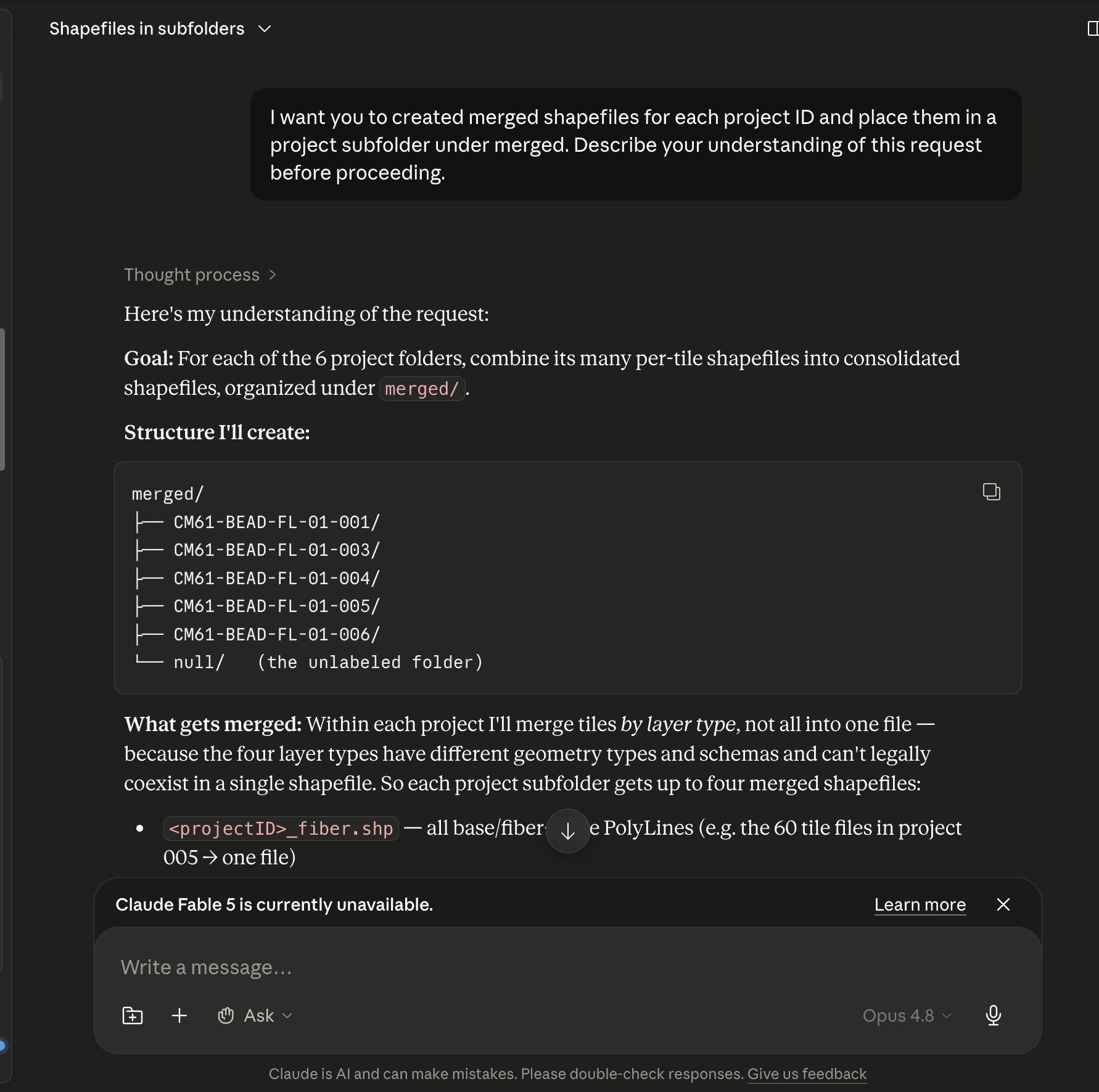Click the merged/ inline code label
Screen dimensions: 1099x1092
click(x=422, y=389)
